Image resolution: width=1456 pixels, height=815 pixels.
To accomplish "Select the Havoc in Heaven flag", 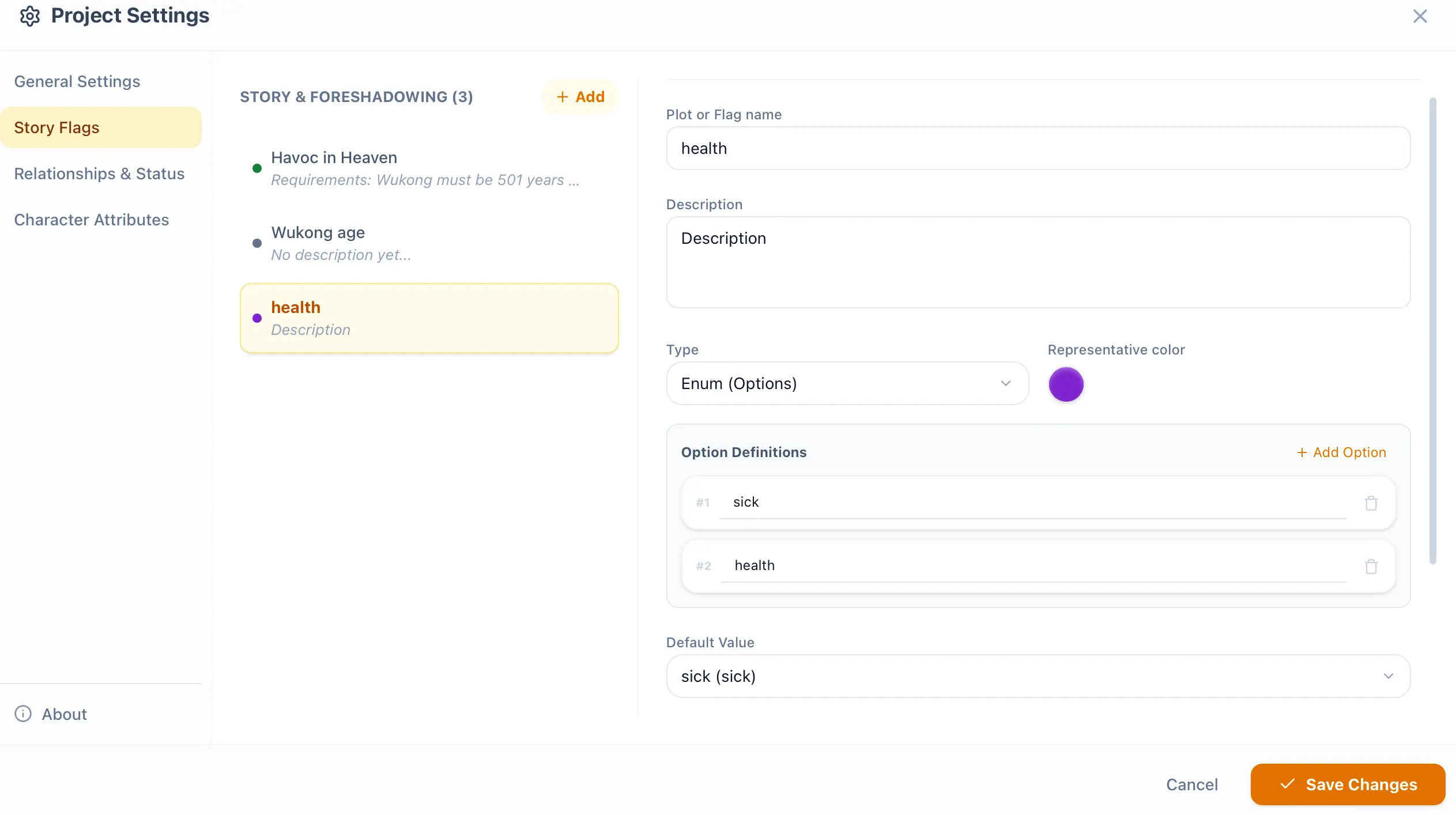I will point(429,168).
